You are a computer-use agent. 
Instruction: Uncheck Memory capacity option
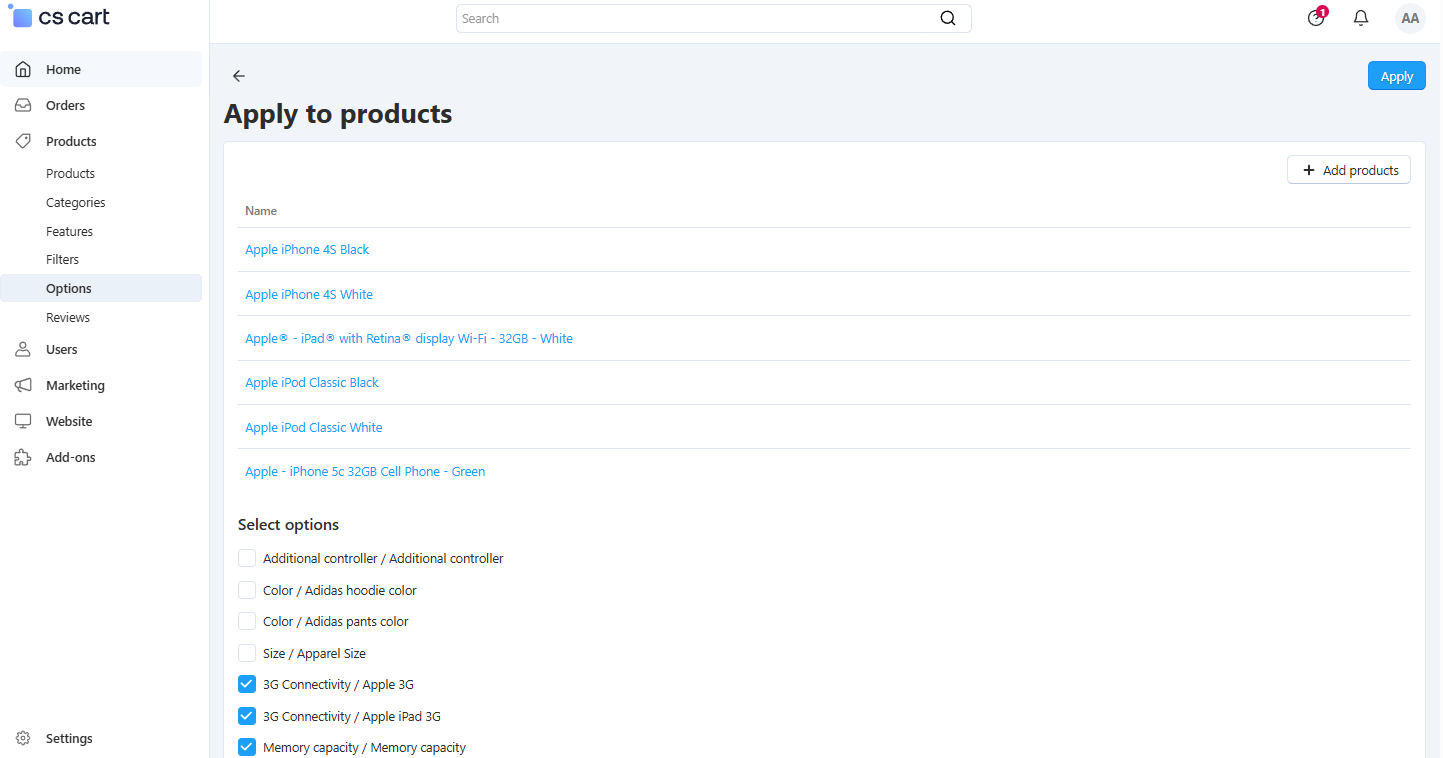pyautogui.click(x=247, y=747)
